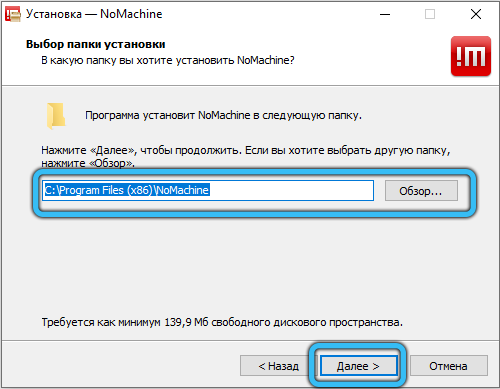Viewport: 500px width, 389px height.
Task: Minimize the NoMachine installer window
Action: coord(385,14)
